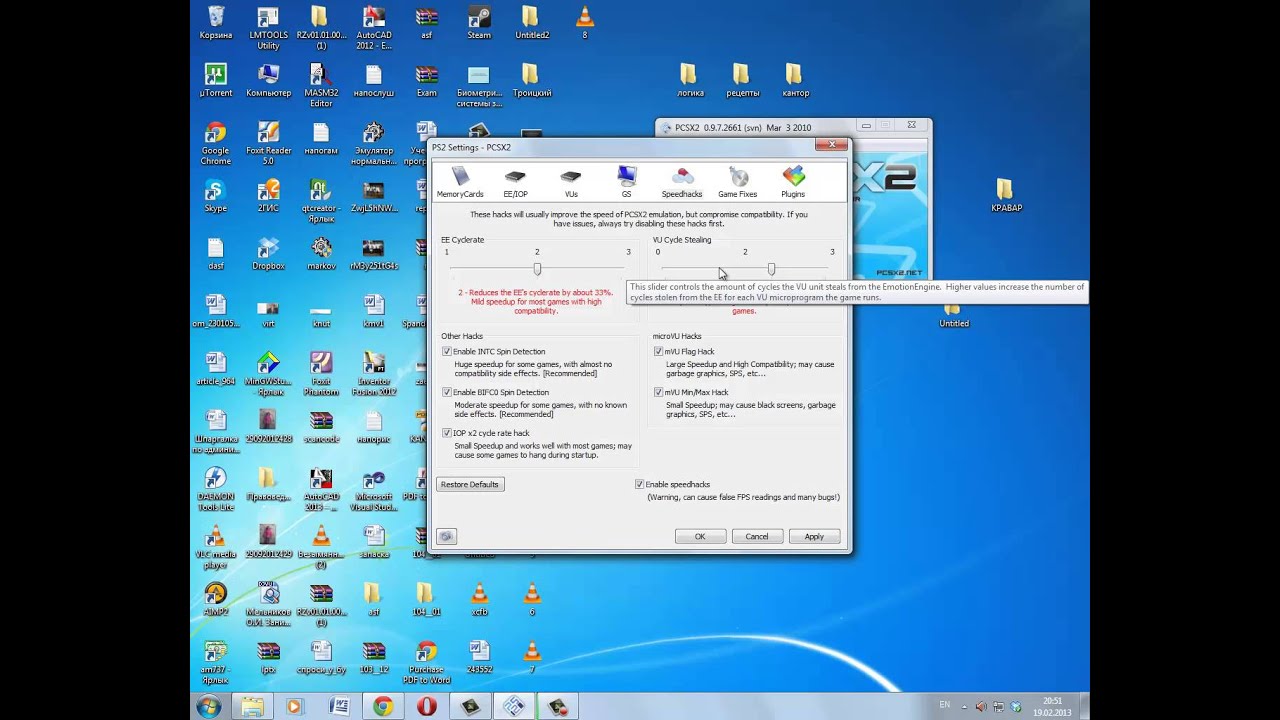Screen dimensions: 1280x720
Task: Select the µTorrent desktop icon
Action: tap(216, 81)
